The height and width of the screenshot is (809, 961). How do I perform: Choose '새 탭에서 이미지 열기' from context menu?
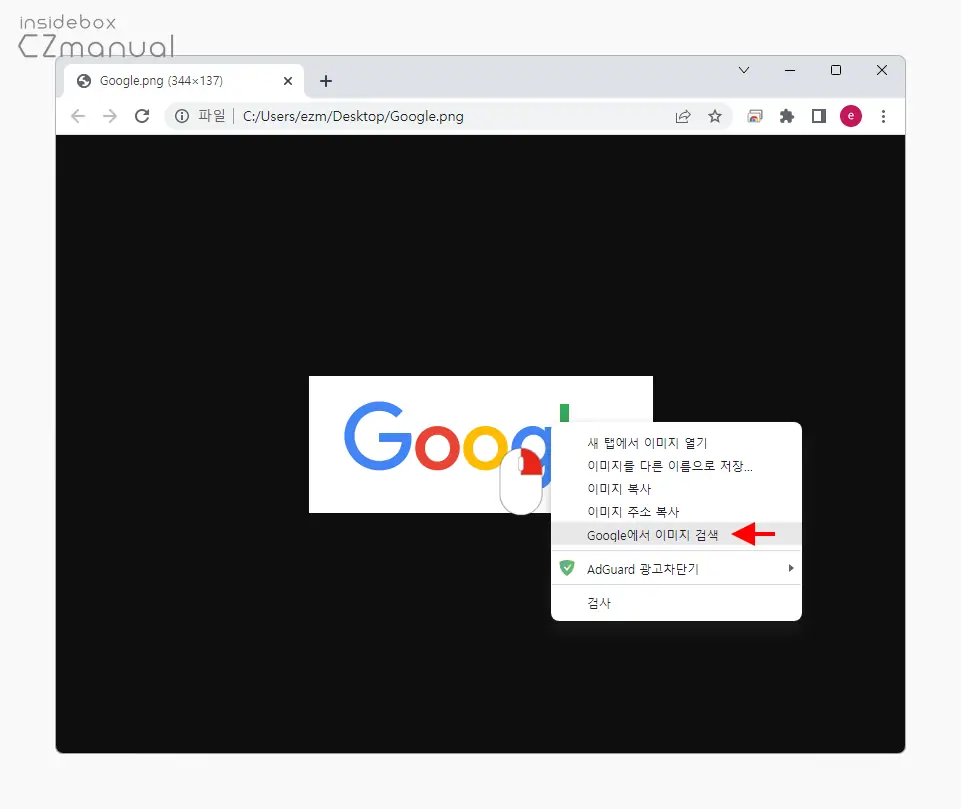676,442
